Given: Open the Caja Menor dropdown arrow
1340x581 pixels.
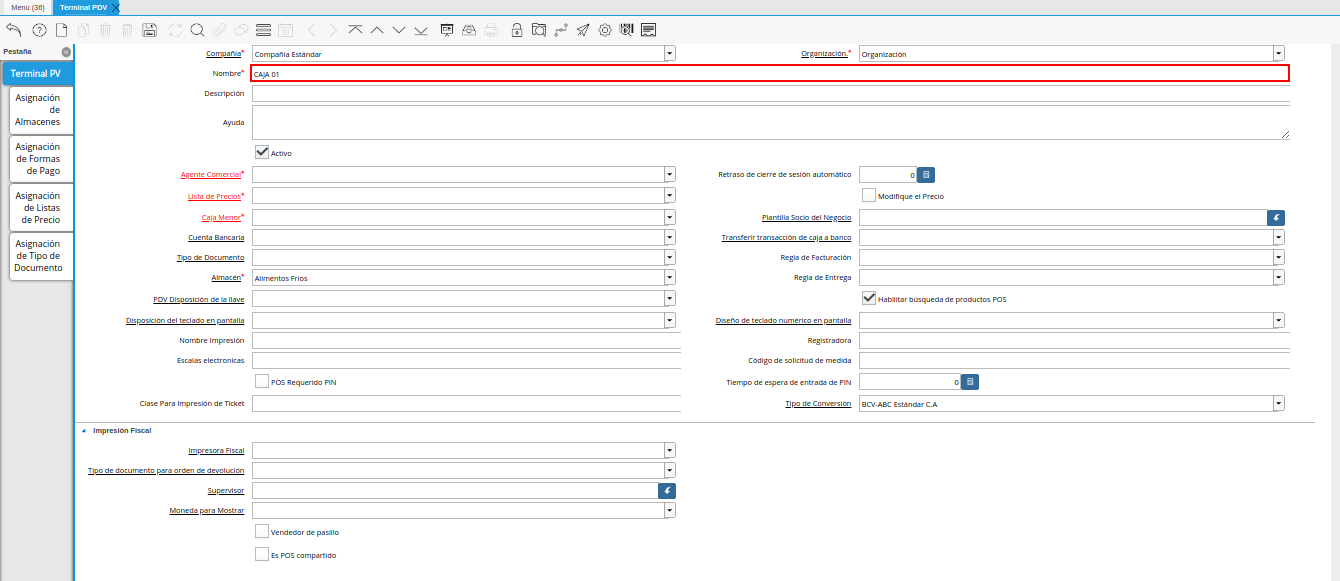Looking at the screenshot, I should [670, 217].
